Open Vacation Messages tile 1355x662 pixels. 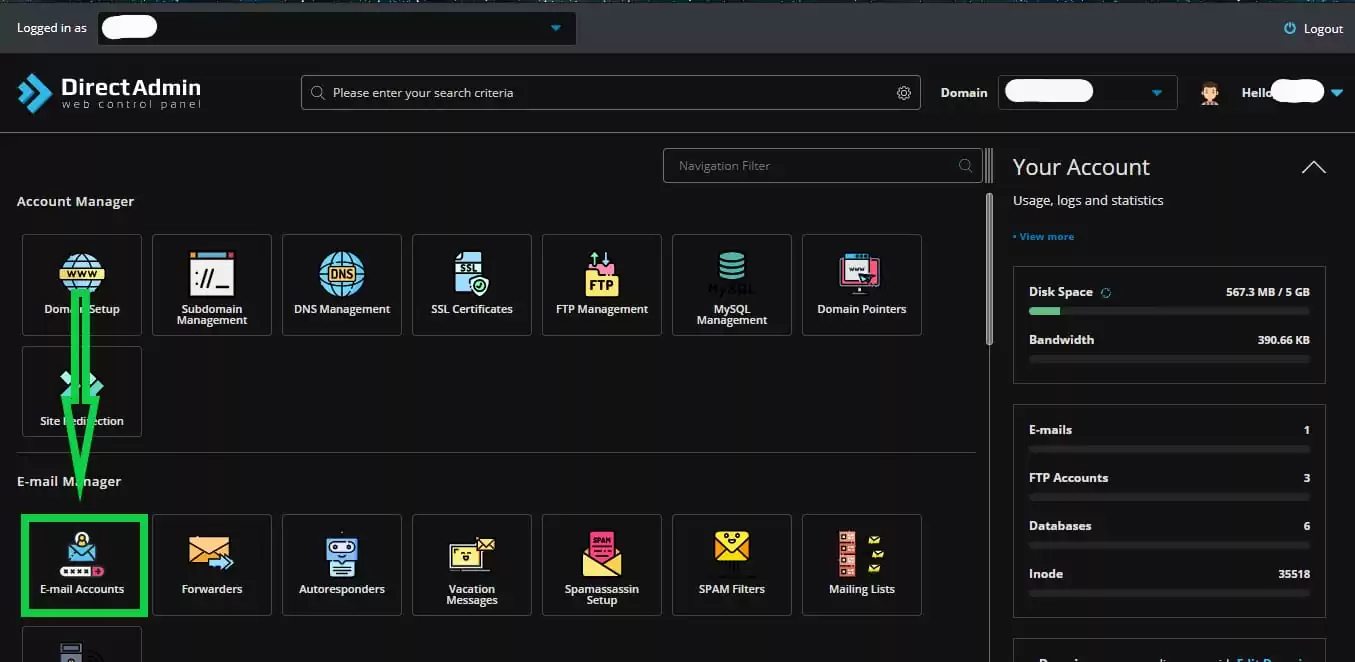[x=472, y=565]
